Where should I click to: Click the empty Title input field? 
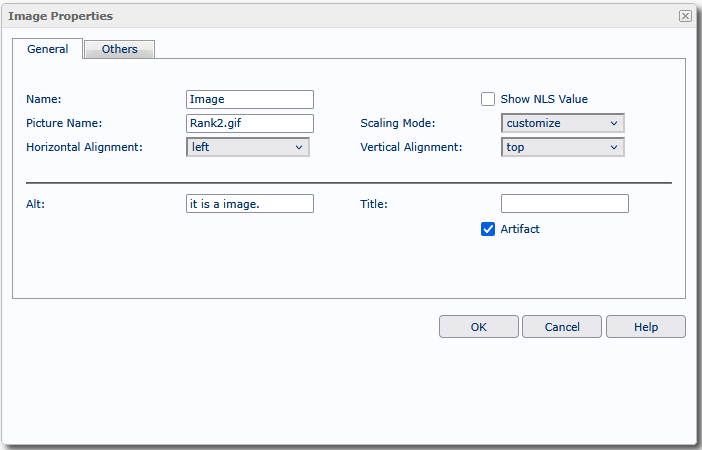(564, 204)
